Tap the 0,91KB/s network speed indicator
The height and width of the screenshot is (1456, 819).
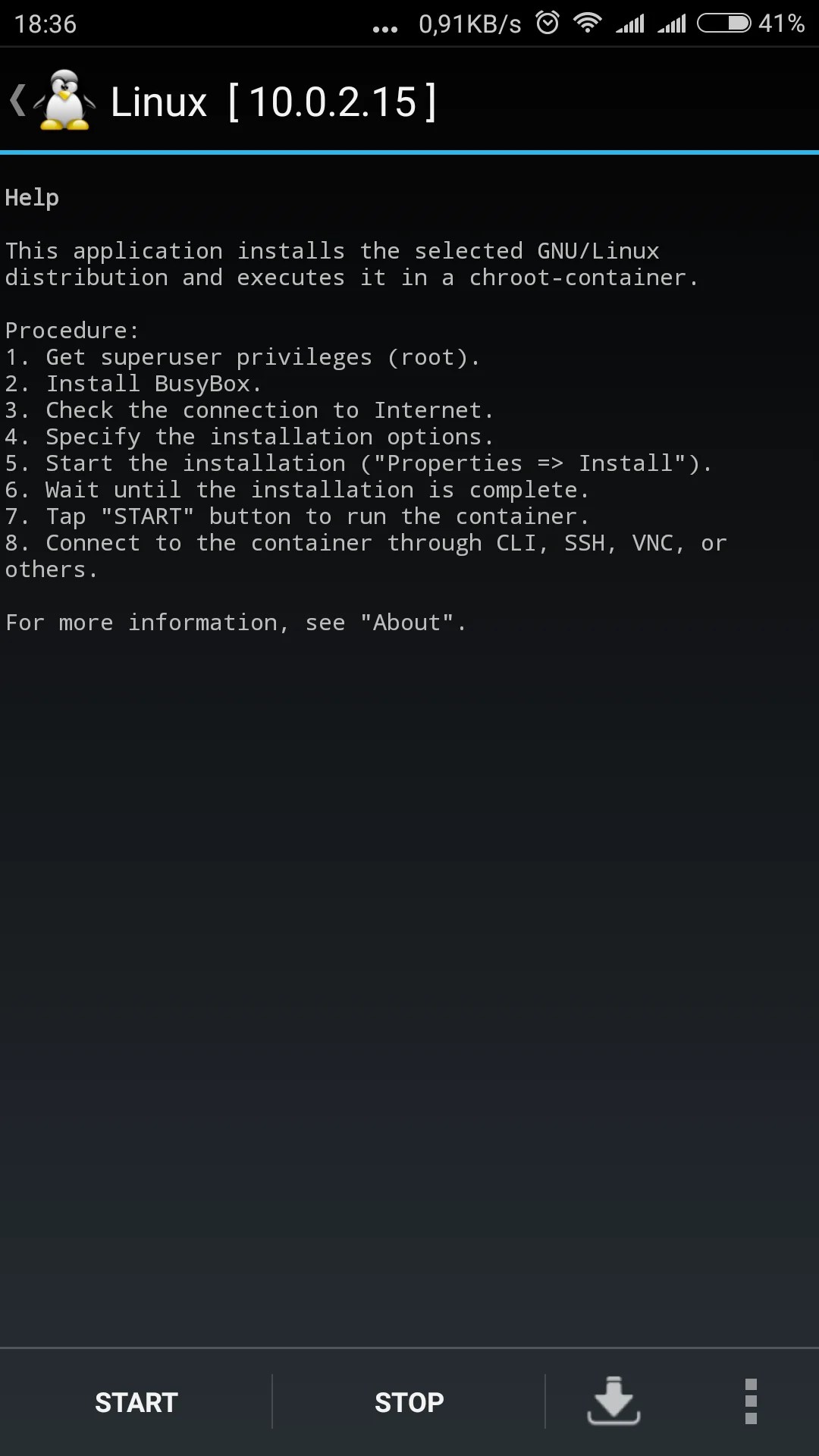point(470,24)
